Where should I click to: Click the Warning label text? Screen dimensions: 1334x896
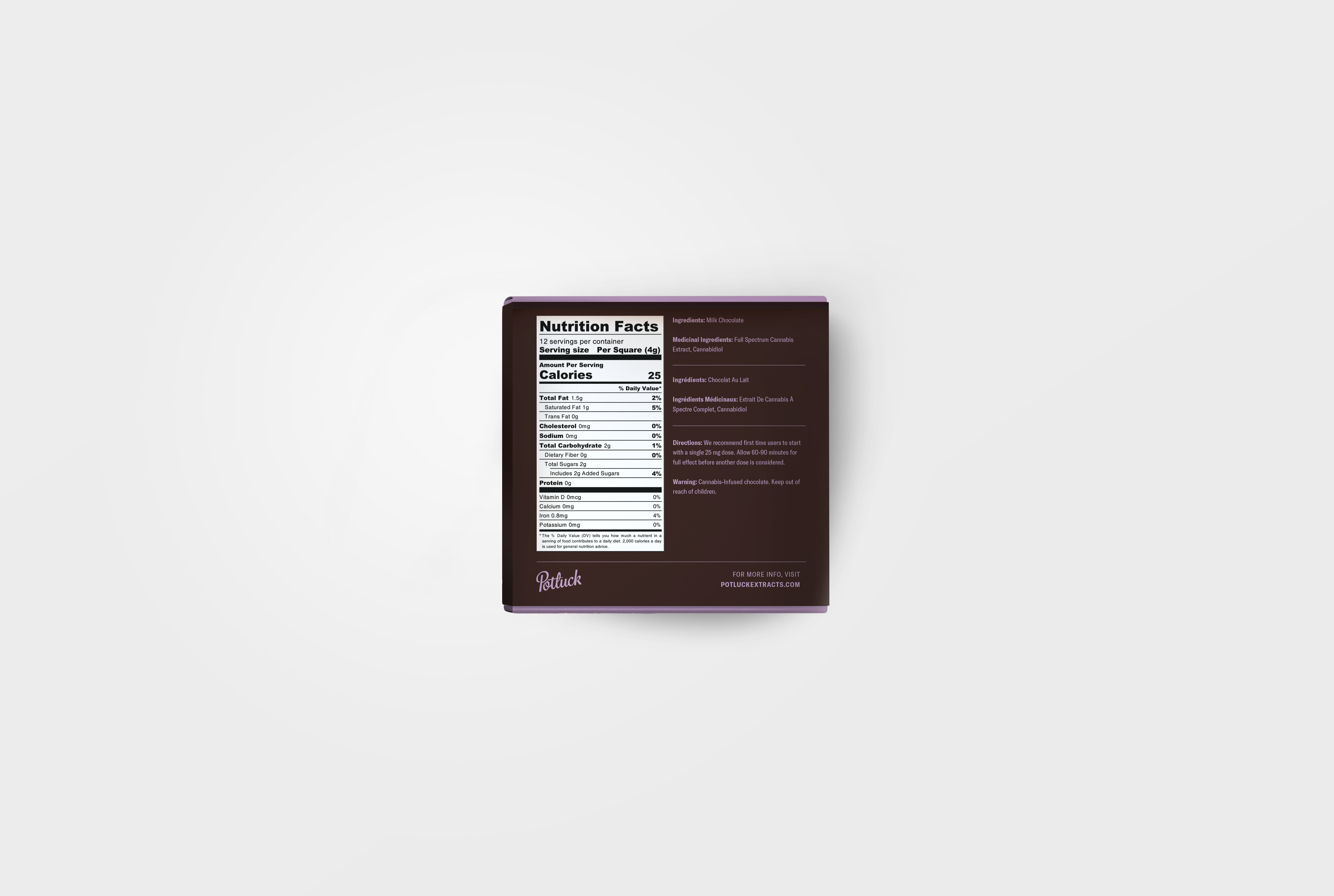(x=684, y=482)
